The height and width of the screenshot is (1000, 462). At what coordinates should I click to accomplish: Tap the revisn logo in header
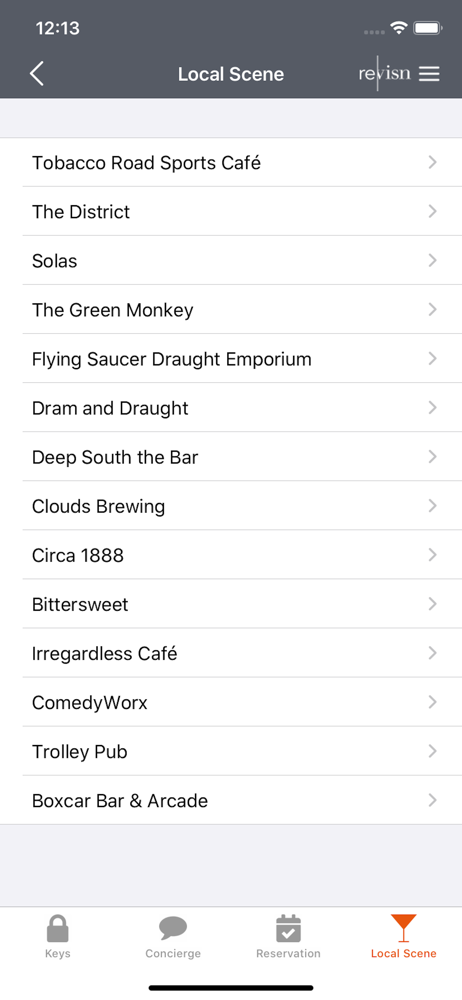384,73
